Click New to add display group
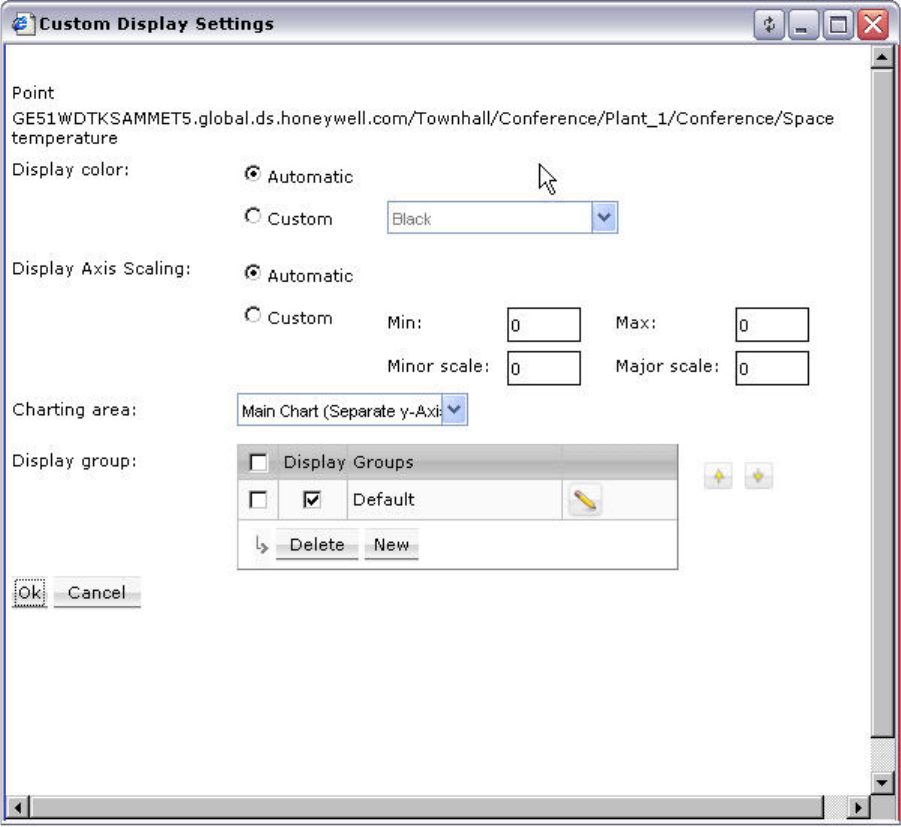This screenshot has height=827, width=901. [391, 545]
